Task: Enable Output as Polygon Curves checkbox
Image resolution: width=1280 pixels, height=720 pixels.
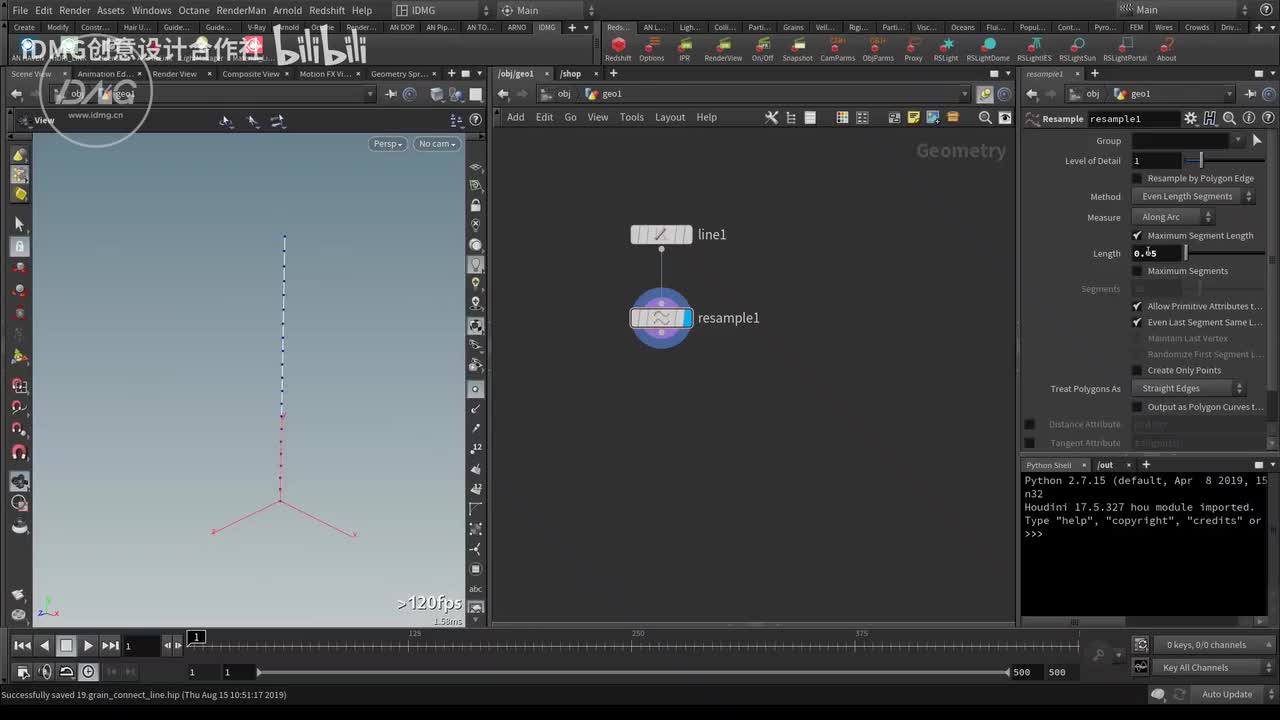Action: pos(1137,408)
